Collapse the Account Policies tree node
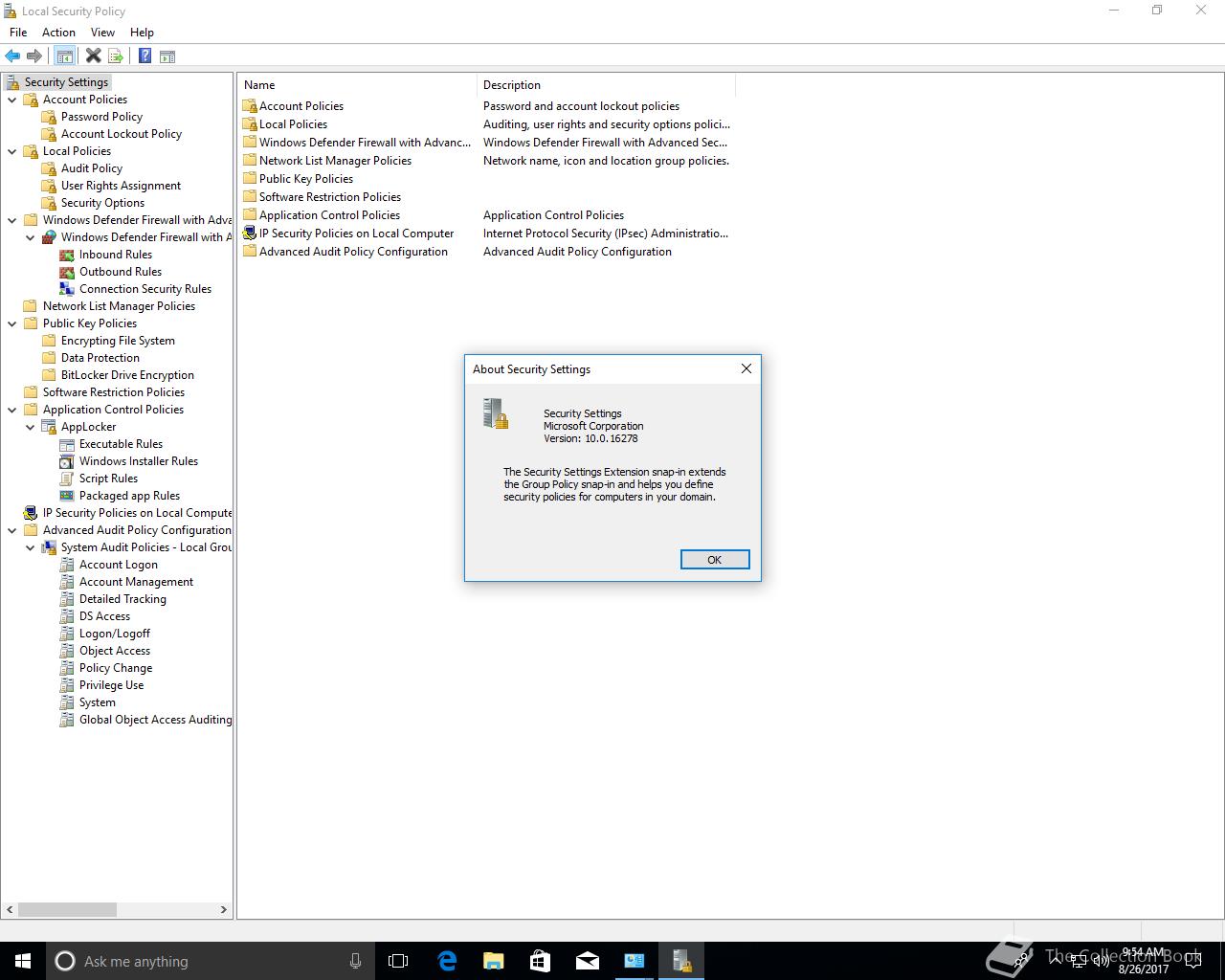 coord(12,100)
